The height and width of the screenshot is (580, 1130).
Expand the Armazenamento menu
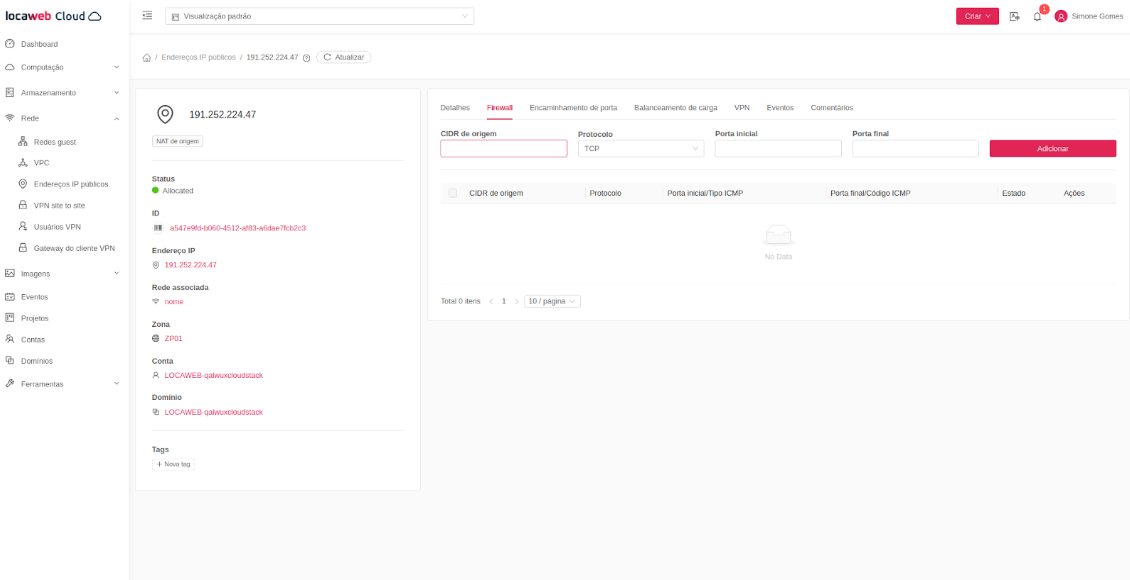tap(63, 92)
